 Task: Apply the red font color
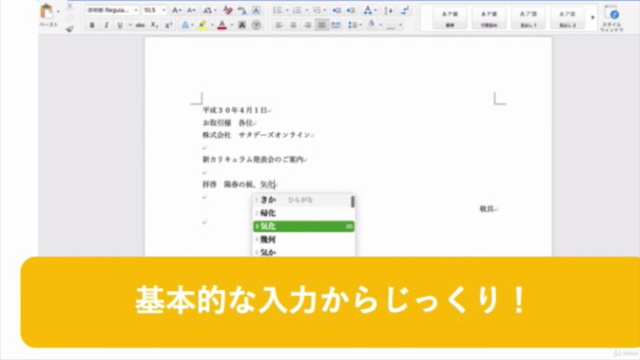click(222, 25)
